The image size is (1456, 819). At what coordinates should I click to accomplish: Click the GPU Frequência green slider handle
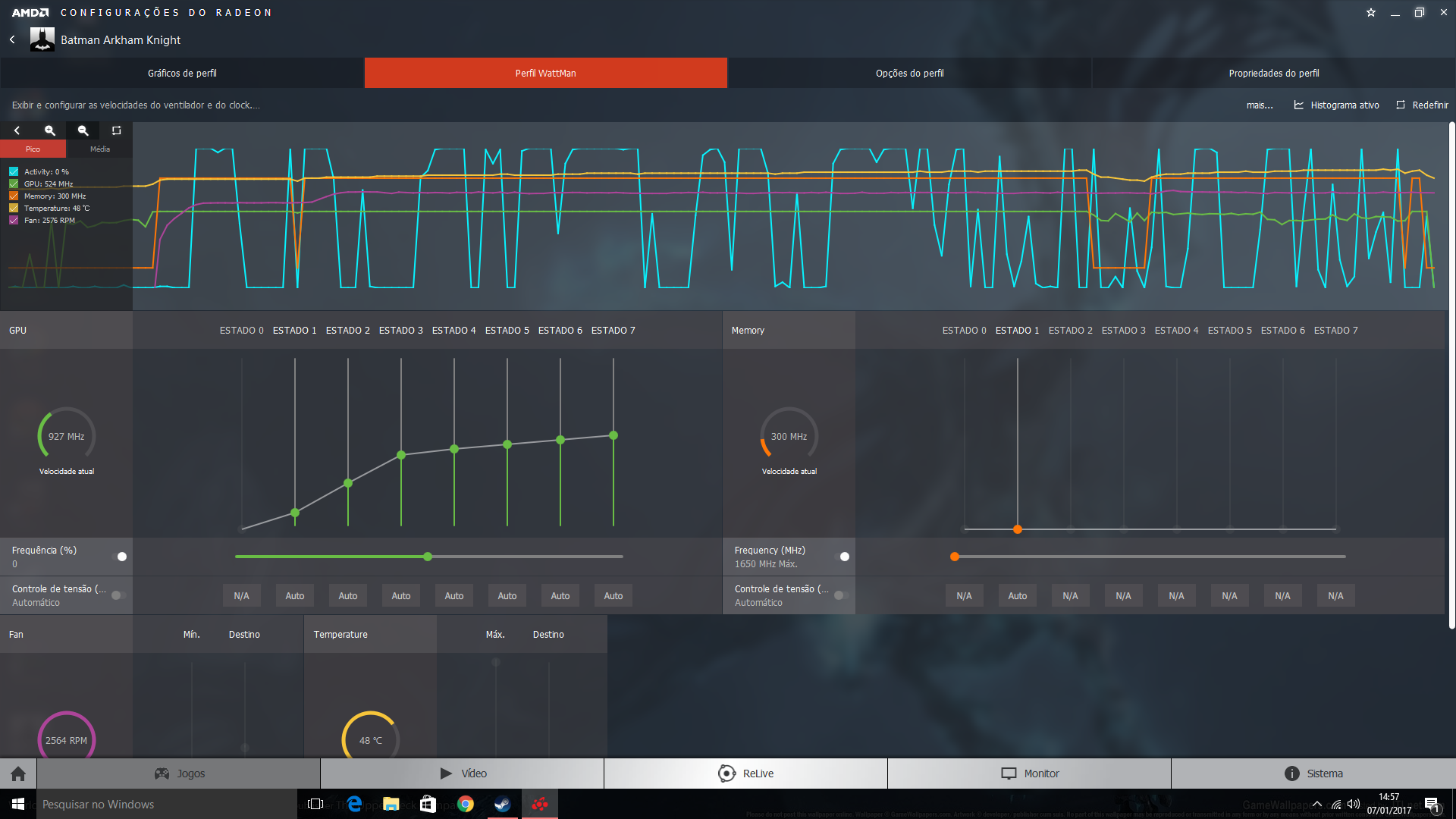[428, 557]
